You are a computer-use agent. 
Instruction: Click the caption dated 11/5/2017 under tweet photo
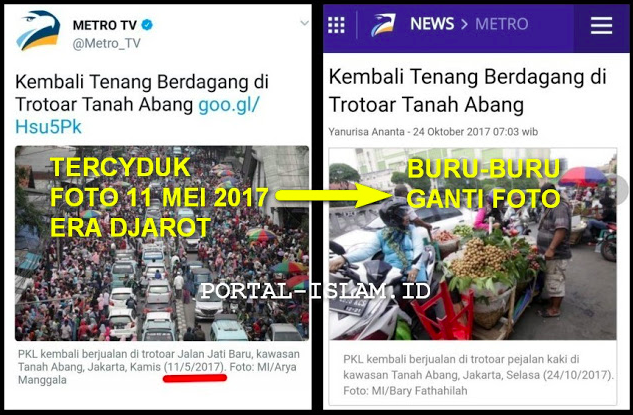click(159, 367)
